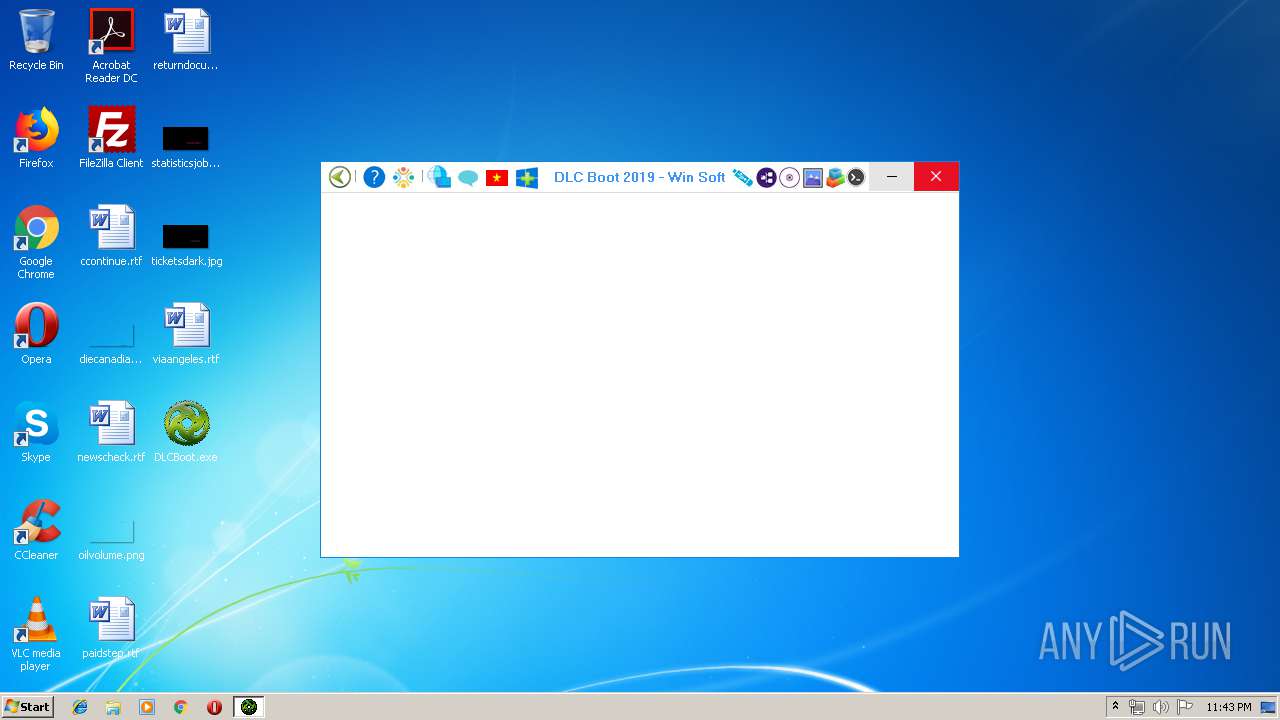This screenshot has height=720, width=1280.
Task: Open the colored blocks stack icon
Action: point(835,177)
